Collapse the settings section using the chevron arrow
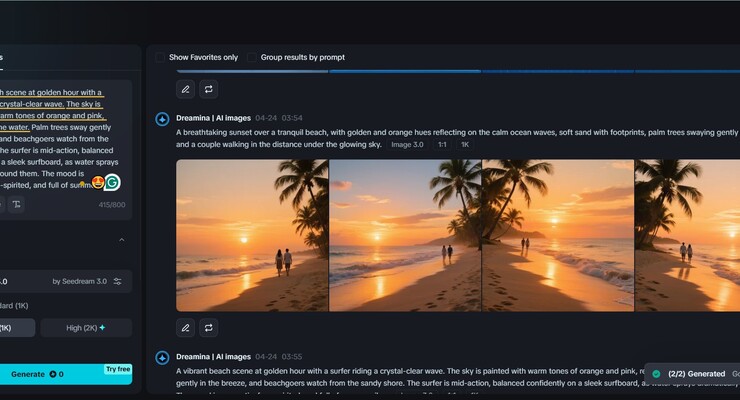Screen dimensions: 740x400 122,240
